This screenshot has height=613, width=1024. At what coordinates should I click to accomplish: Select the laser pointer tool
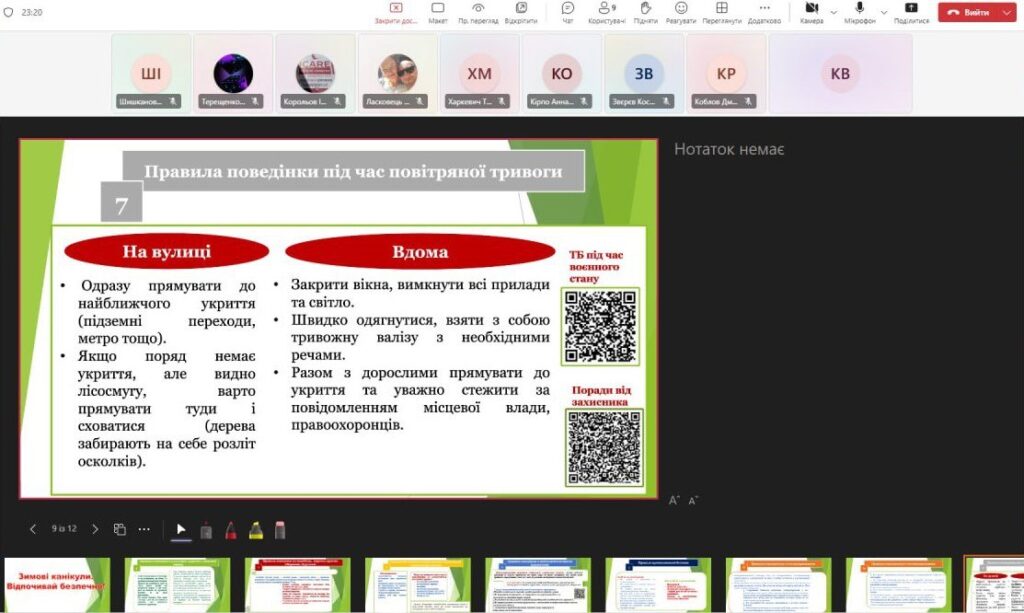(206, 530)
